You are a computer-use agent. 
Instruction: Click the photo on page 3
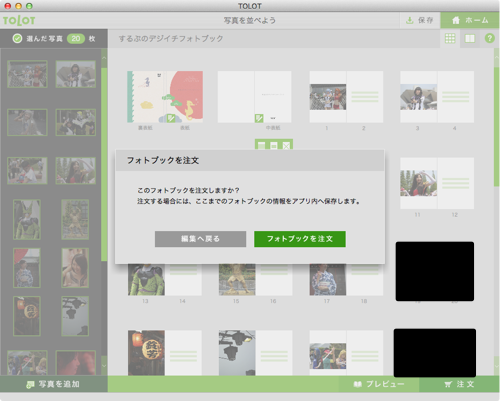[x=419, y=97]
